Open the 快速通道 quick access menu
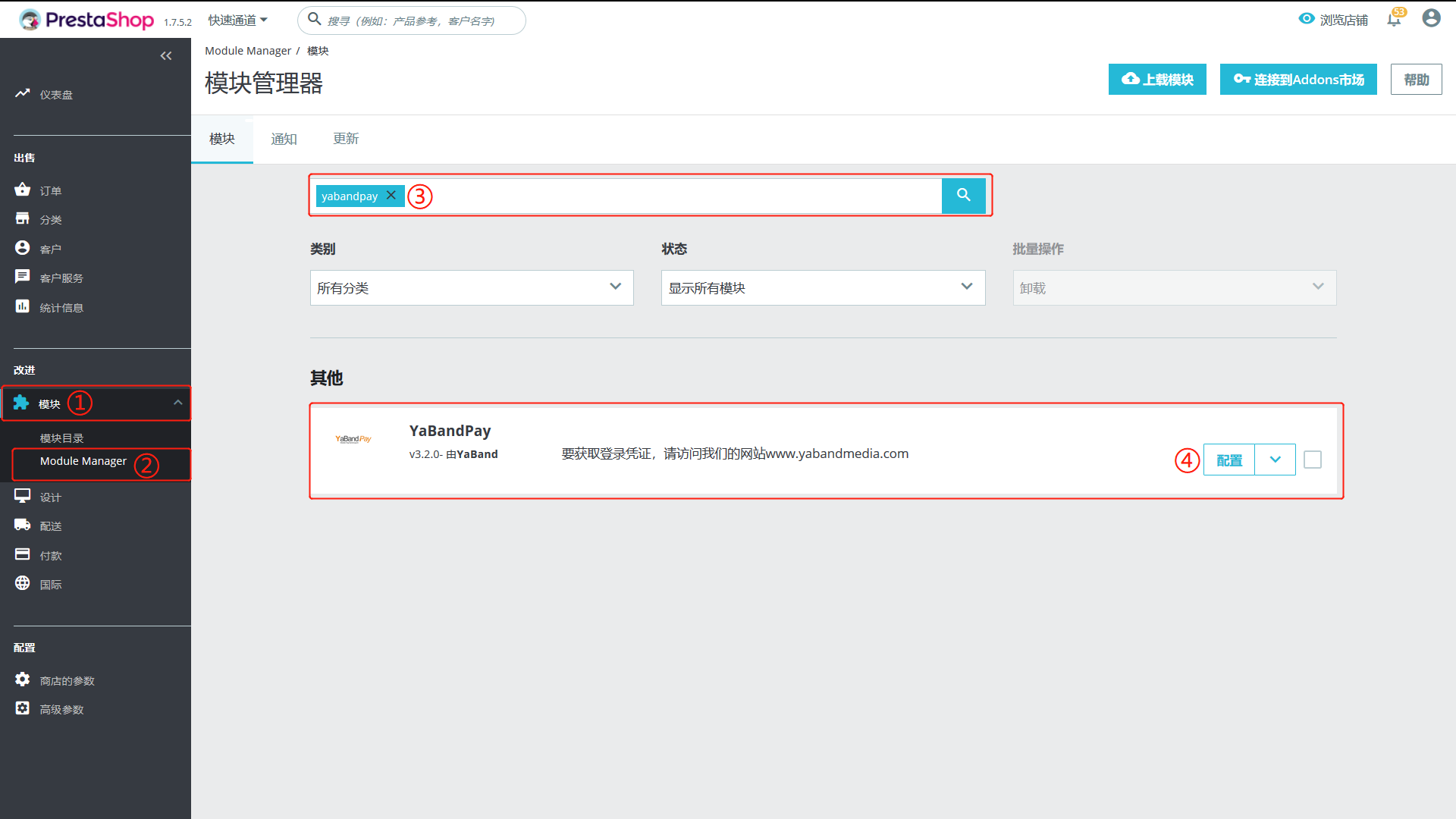 coord(237,20)
